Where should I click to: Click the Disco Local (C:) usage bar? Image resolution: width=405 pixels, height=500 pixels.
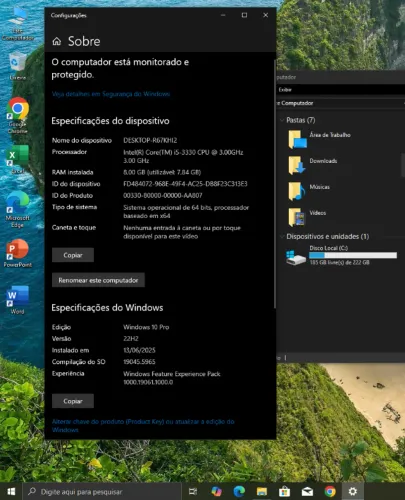[x=353, y=255]
